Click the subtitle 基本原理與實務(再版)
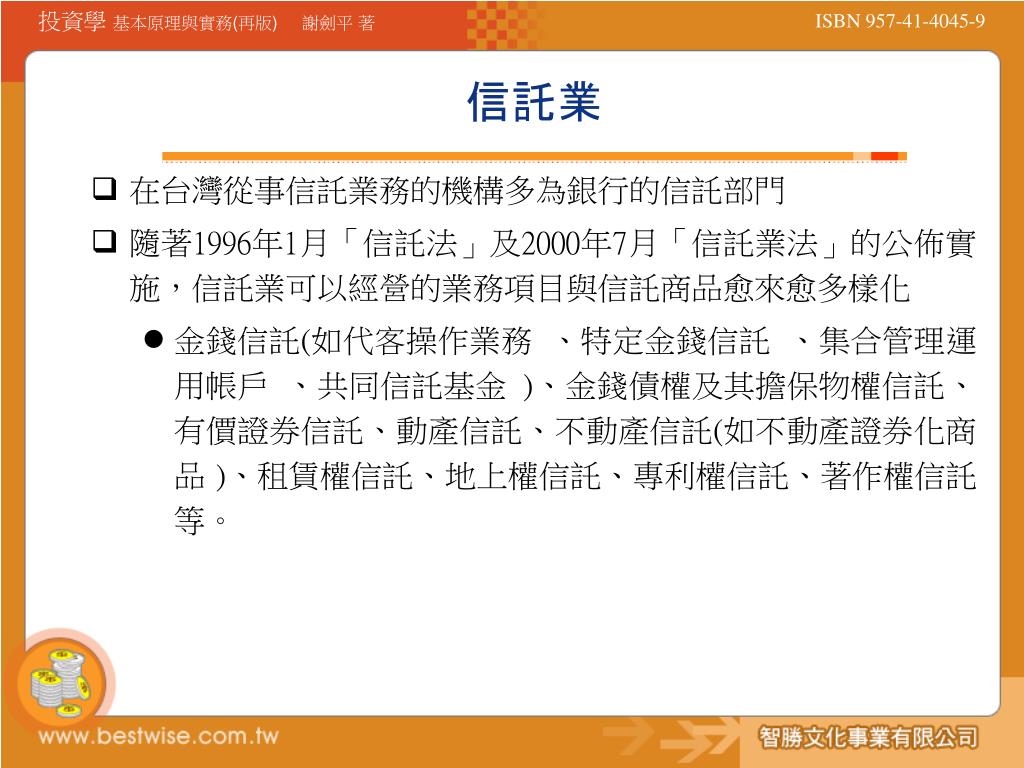The height and width of the screenshot is (768, 1024). pos(195,24)
